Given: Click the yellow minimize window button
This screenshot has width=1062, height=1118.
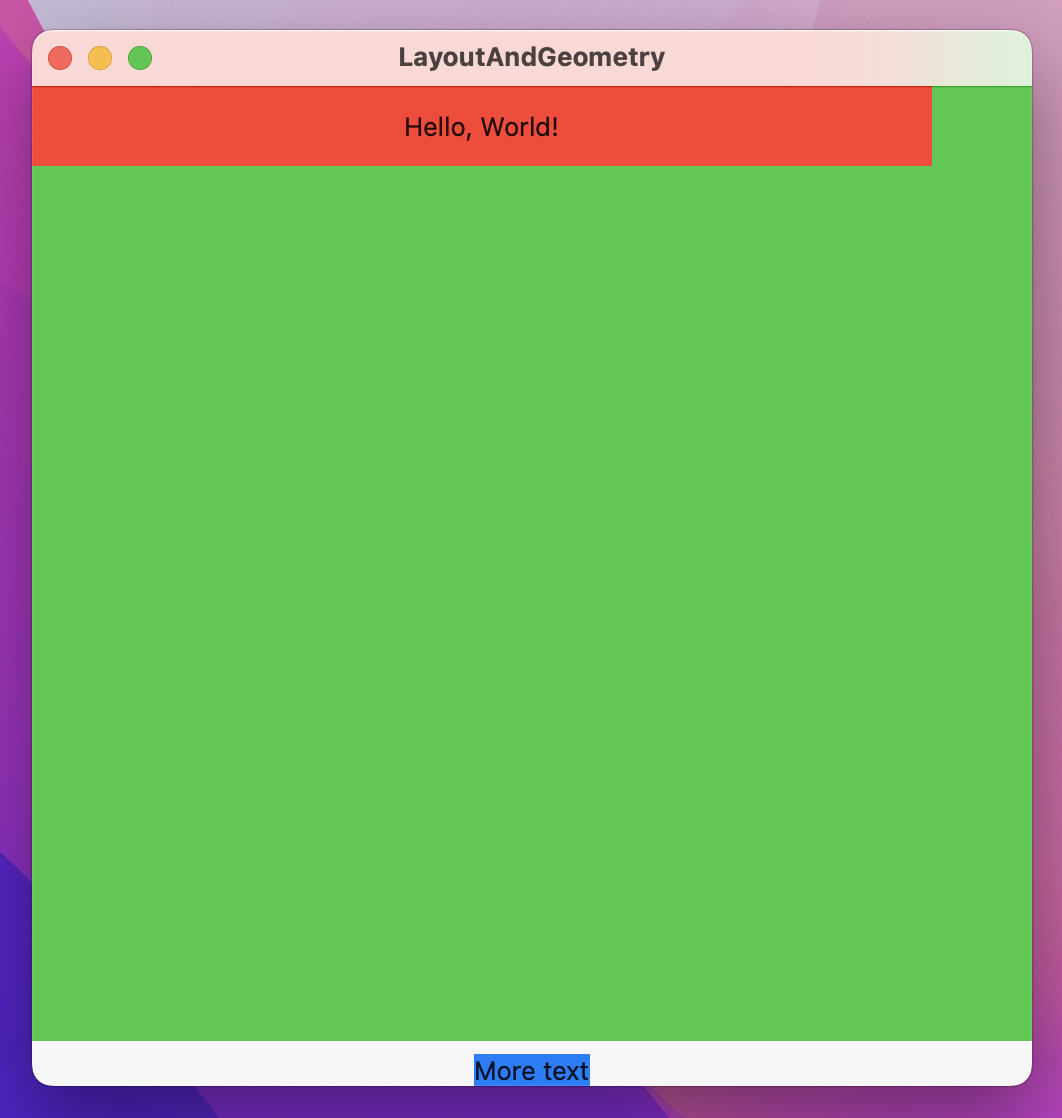Looking at the screenshot, I should pos(100,57).
